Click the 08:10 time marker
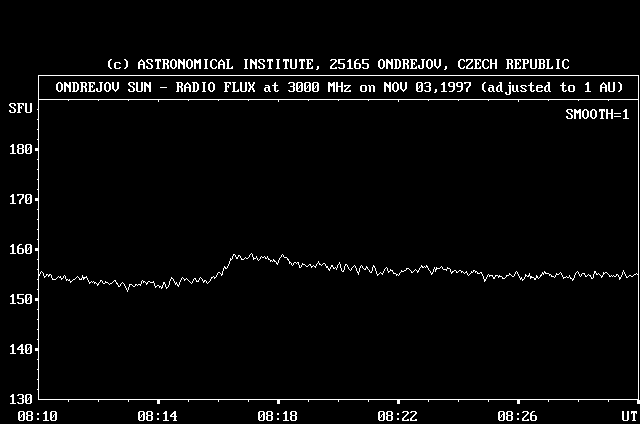This screenshot has height=424, width=640. (36, 415)
